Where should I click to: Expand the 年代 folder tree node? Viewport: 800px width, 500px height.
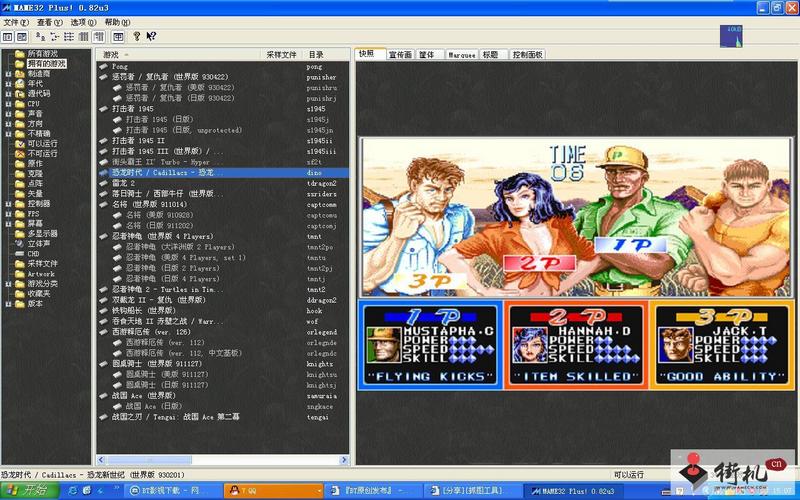coord(8,83)
